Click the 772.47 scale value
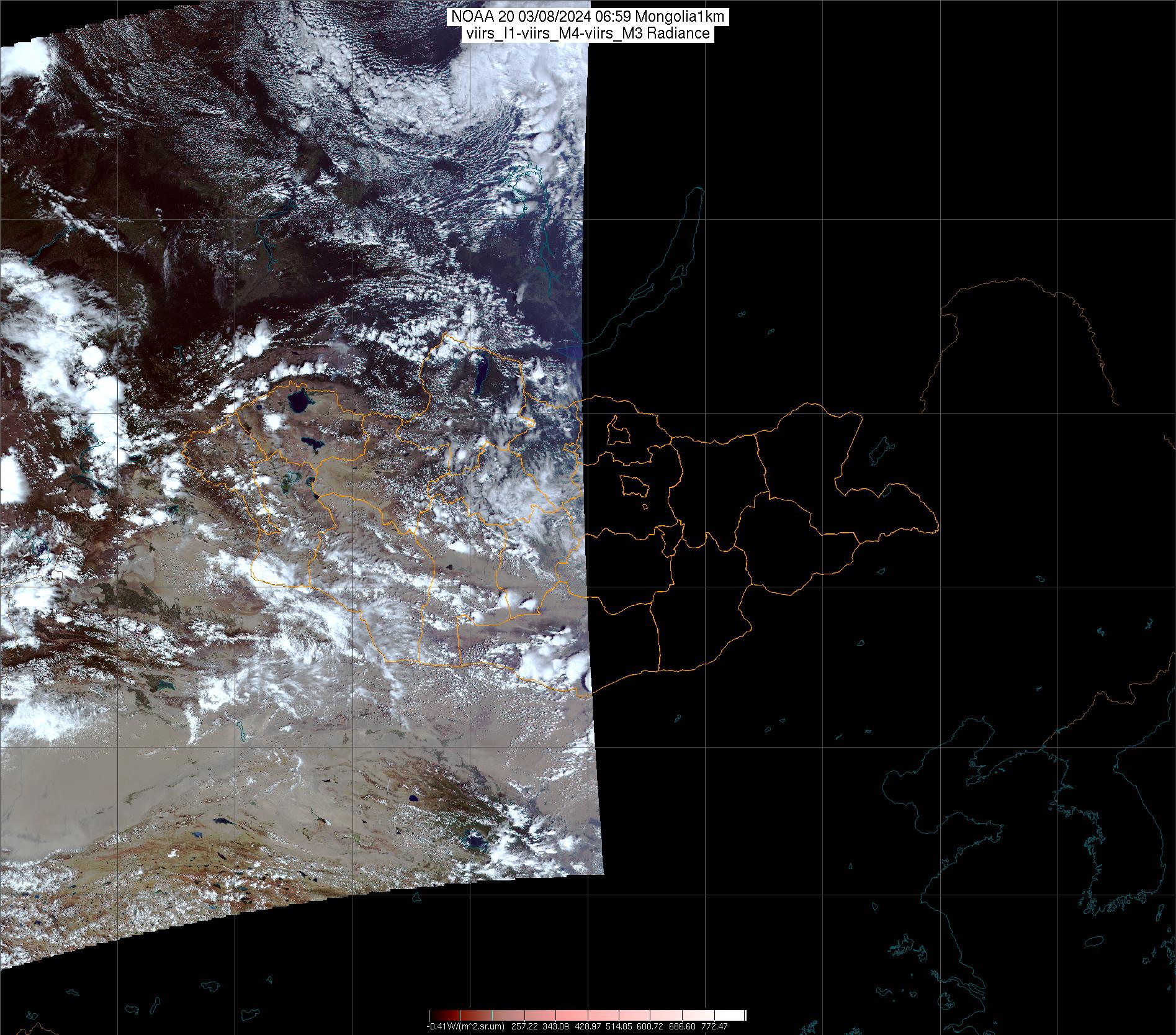 click(x=714, y=1026)
